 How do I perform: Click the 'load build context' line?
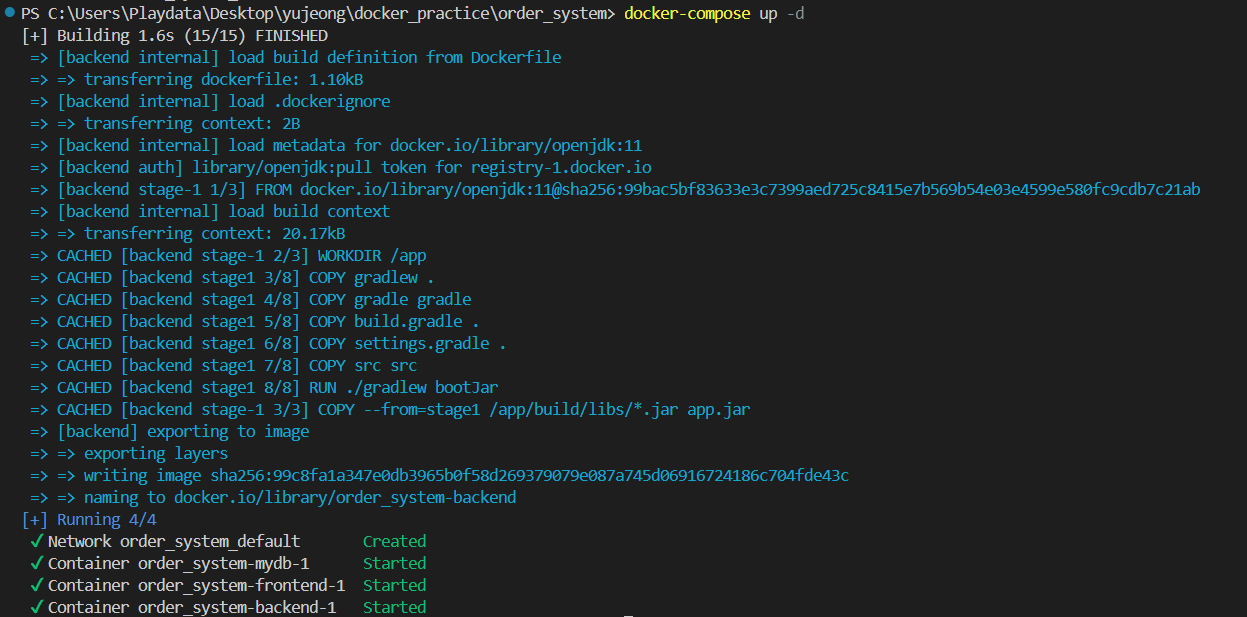[x=210, y=212]
